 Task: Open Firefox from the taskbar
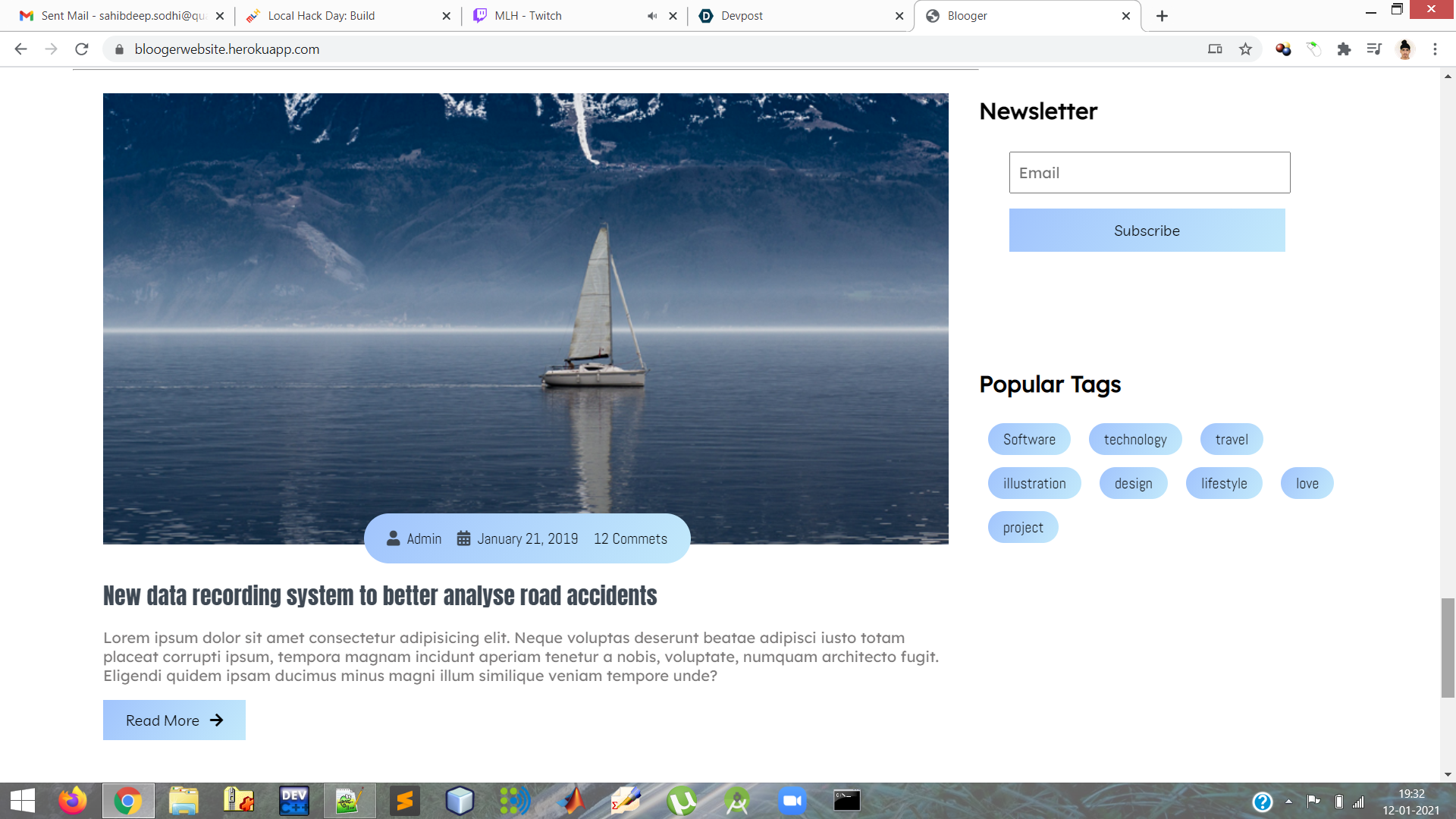pos(74,801)
